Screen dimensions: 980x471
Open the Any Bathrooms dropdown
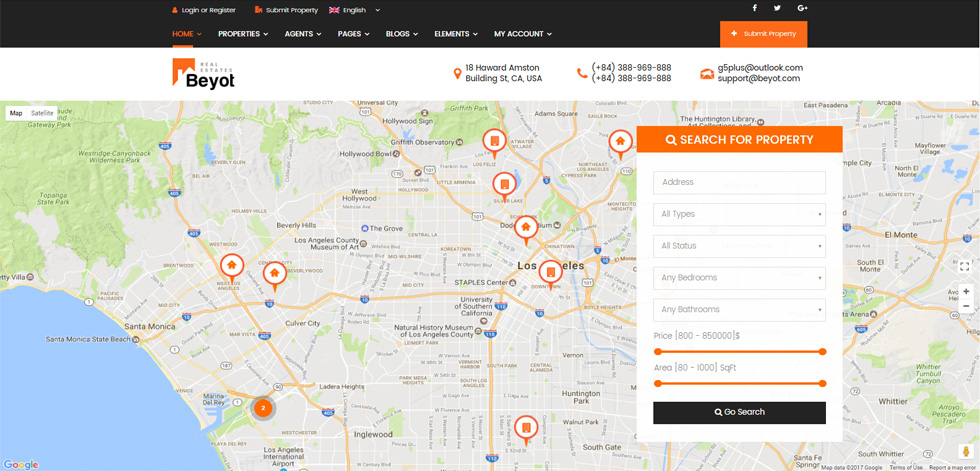click(x=739, y=310)
